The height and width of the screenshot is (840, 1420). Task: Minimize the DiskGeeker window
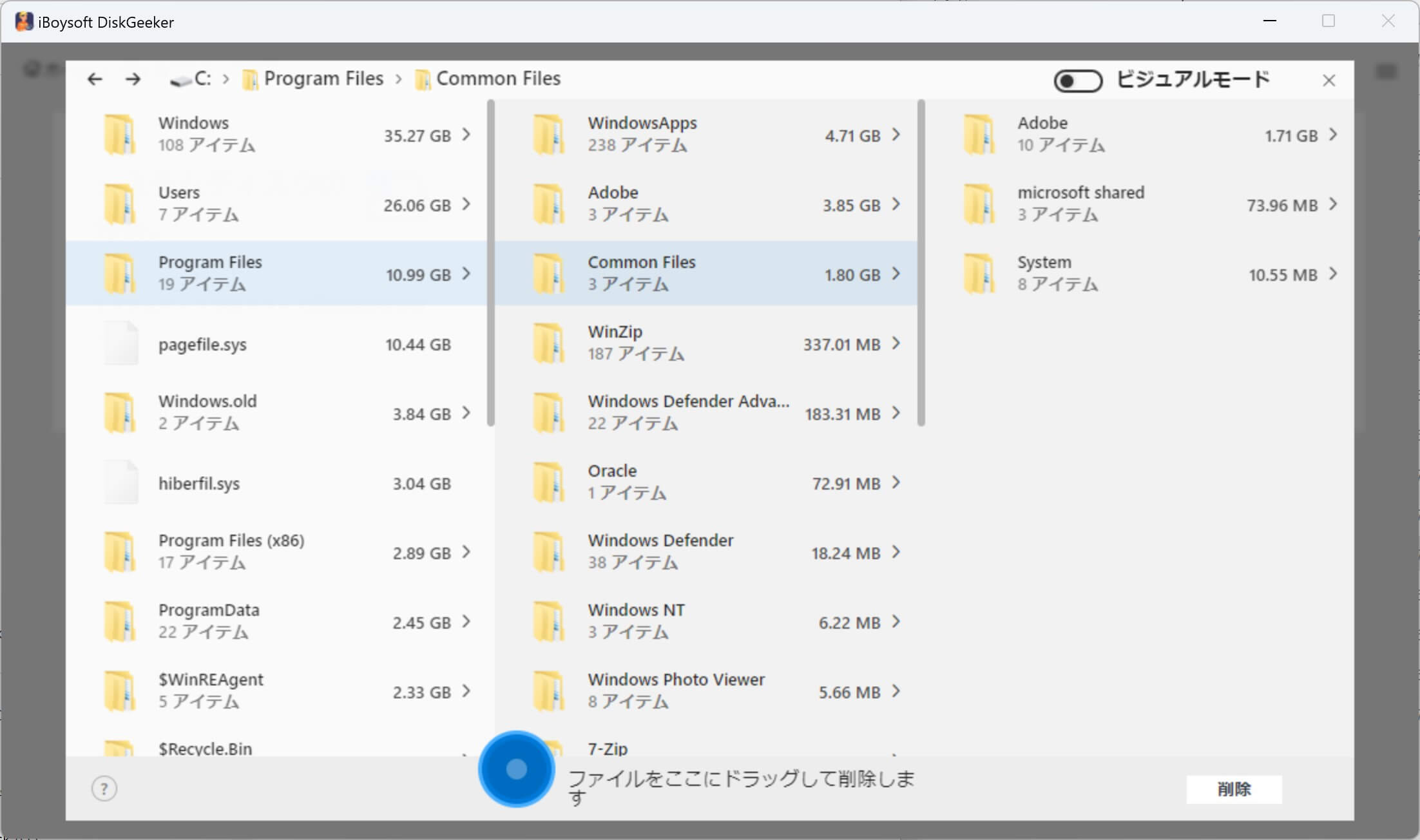1270,21
